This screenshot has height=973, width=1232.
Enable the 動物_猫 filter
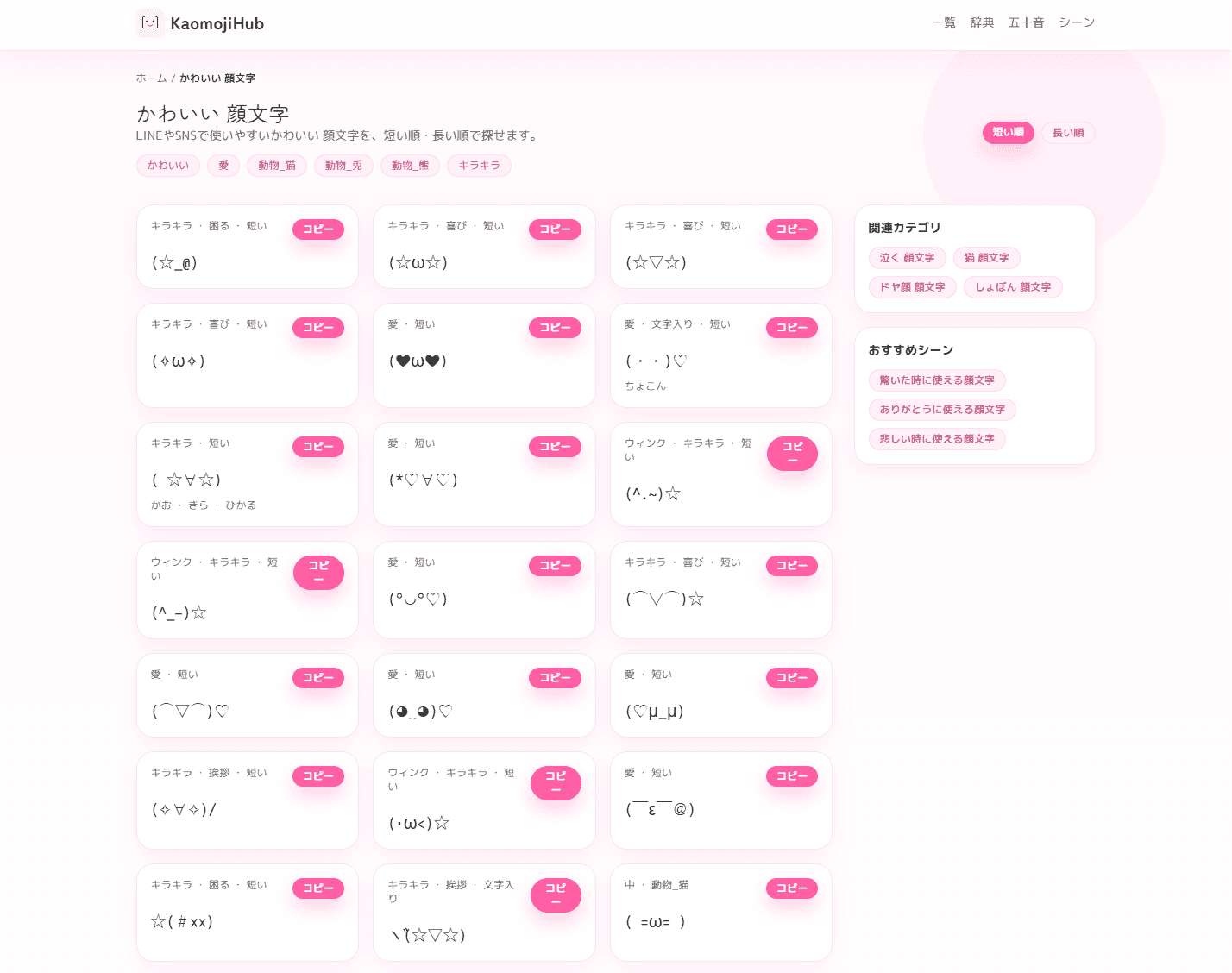pos(277,166)
